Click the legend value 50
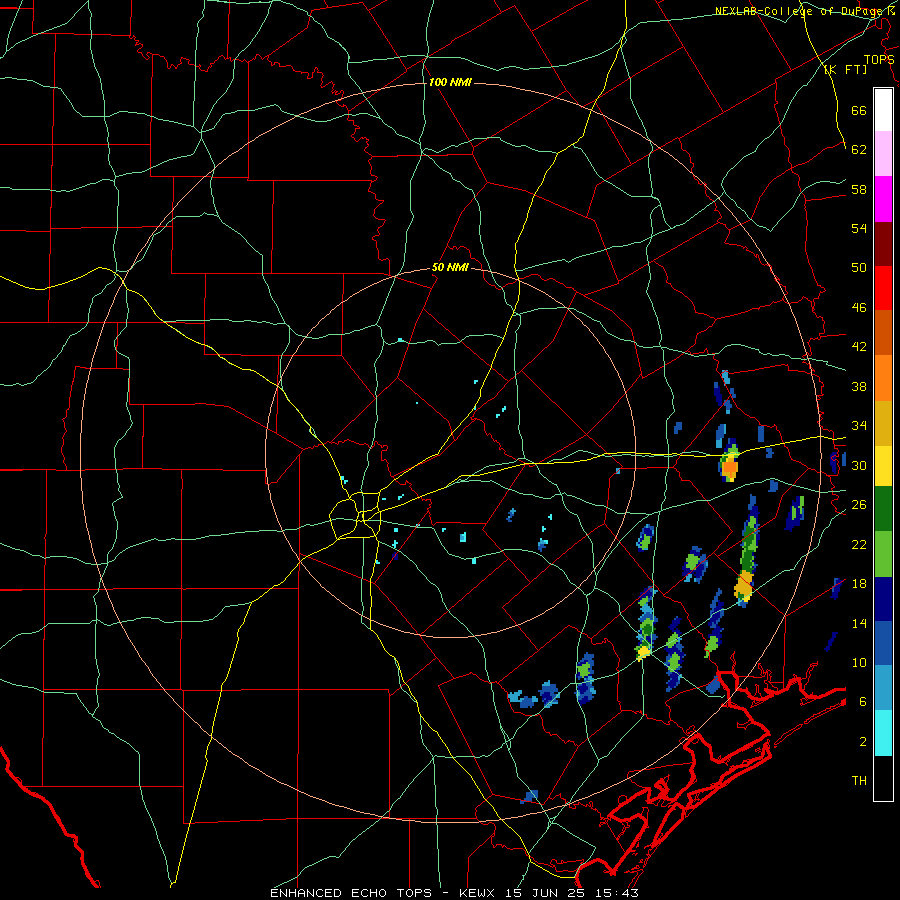This screenshot has width=900, height=900. [x=859, y=268]
